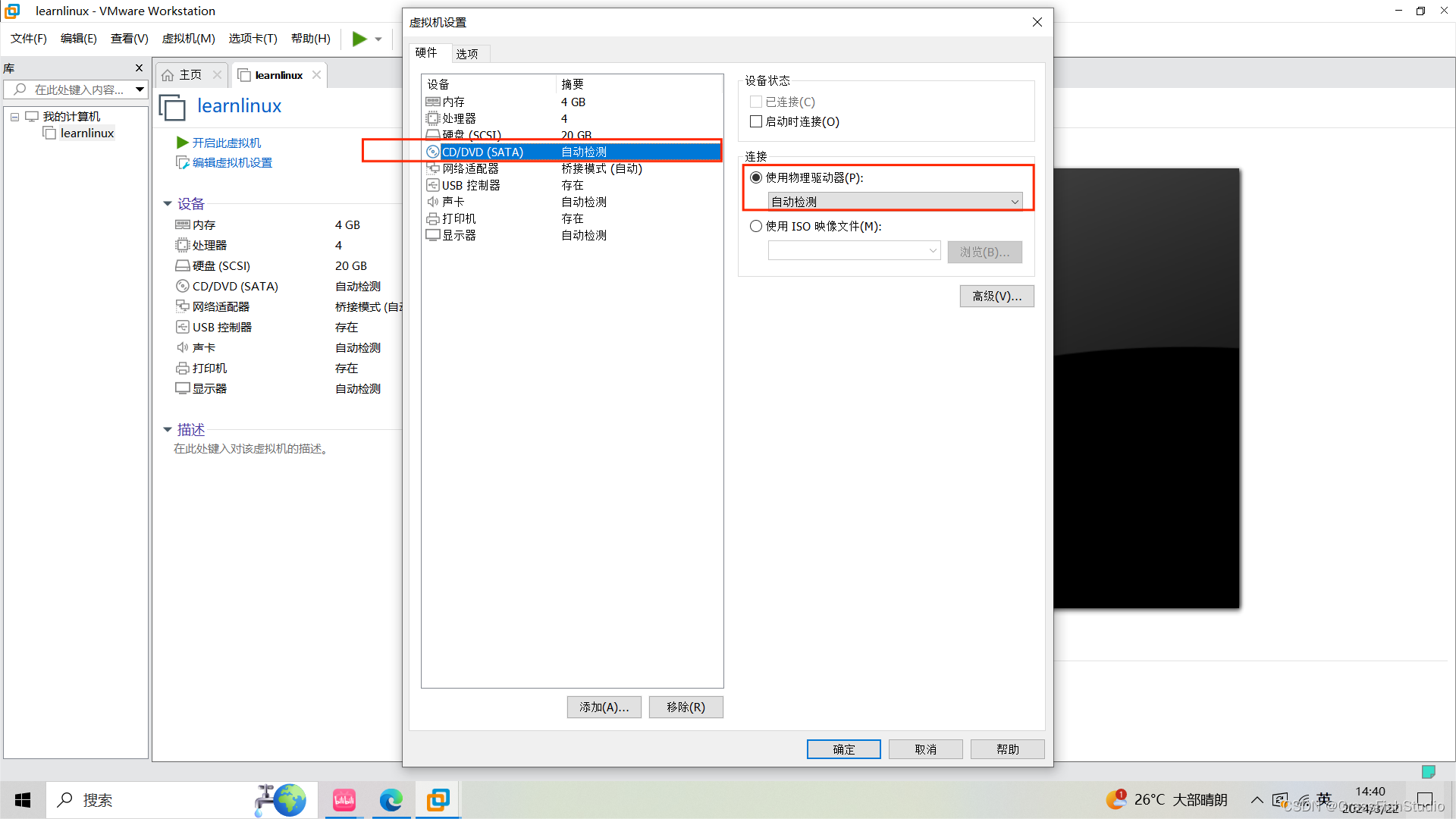Open the bilibili app on the taskbar
Viewport: 1456px width, 819px height.
[344, 800]
